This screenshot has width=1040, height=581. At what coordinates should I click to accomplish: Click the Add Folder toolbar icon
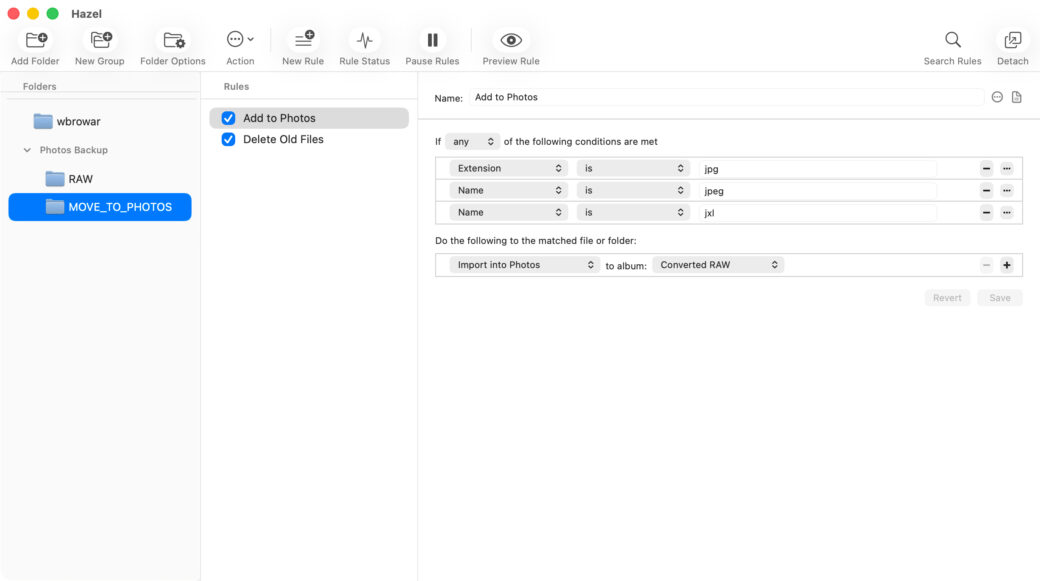tap(36, 40)
